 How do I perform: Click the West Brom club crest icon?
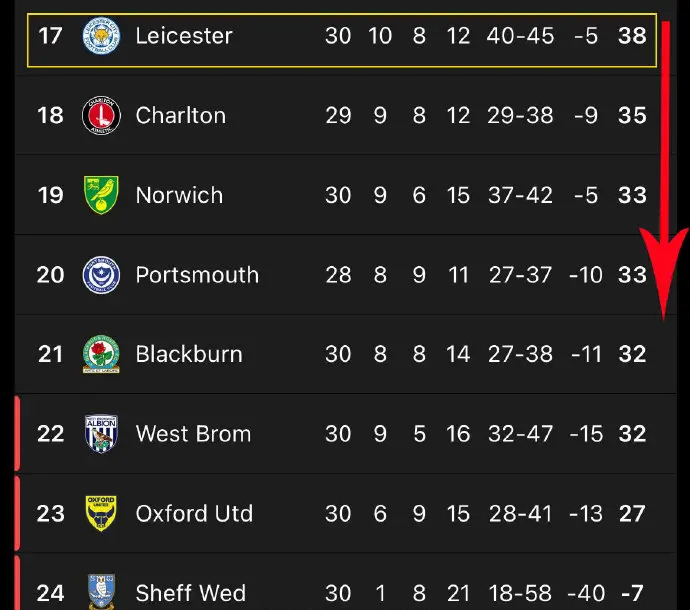[101, 434]
